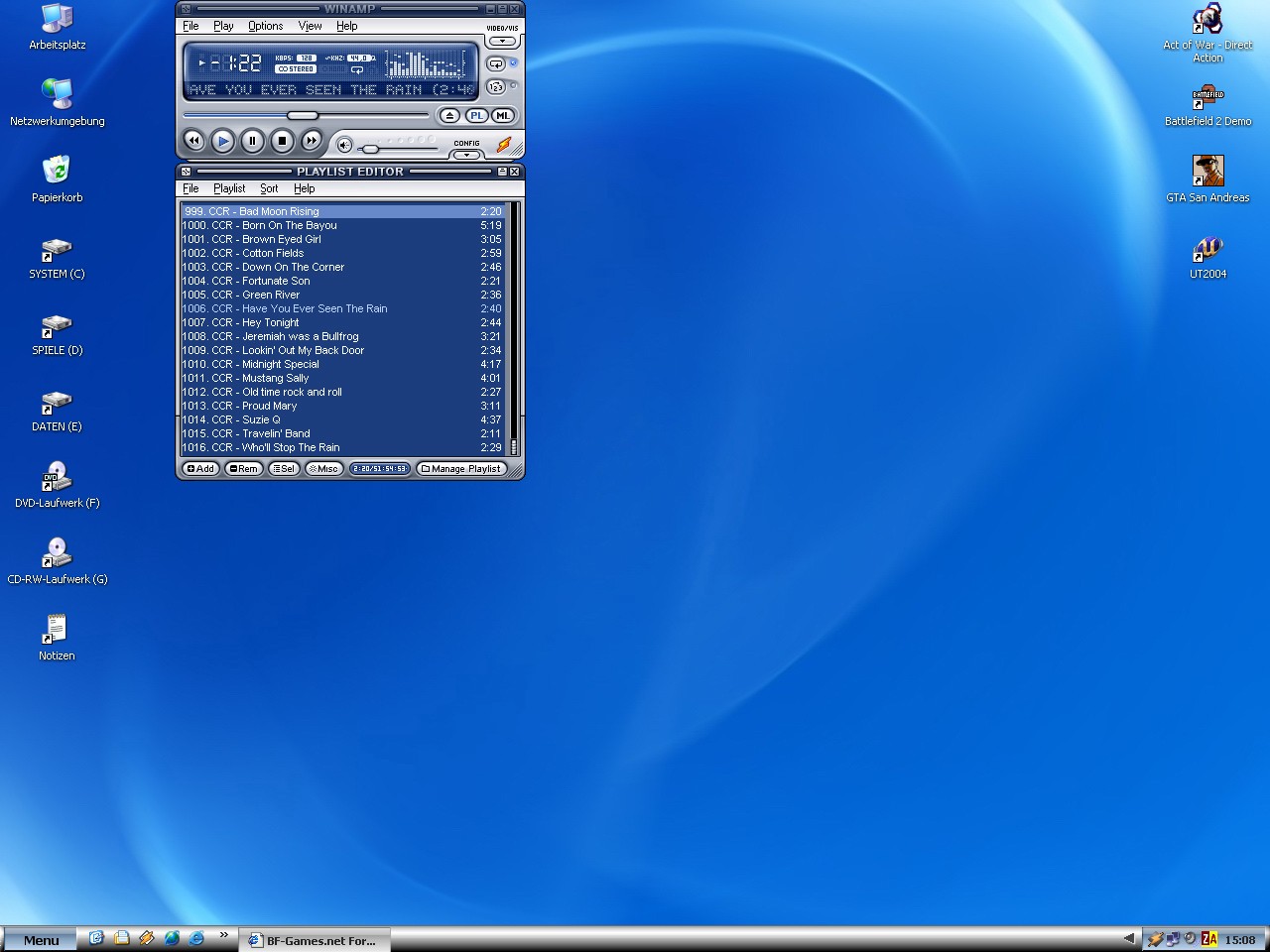Image resolution: width=1270 pixels, height=952 pixels.
Task: Click the playlist total time display
Action: [x=380, y=469]
